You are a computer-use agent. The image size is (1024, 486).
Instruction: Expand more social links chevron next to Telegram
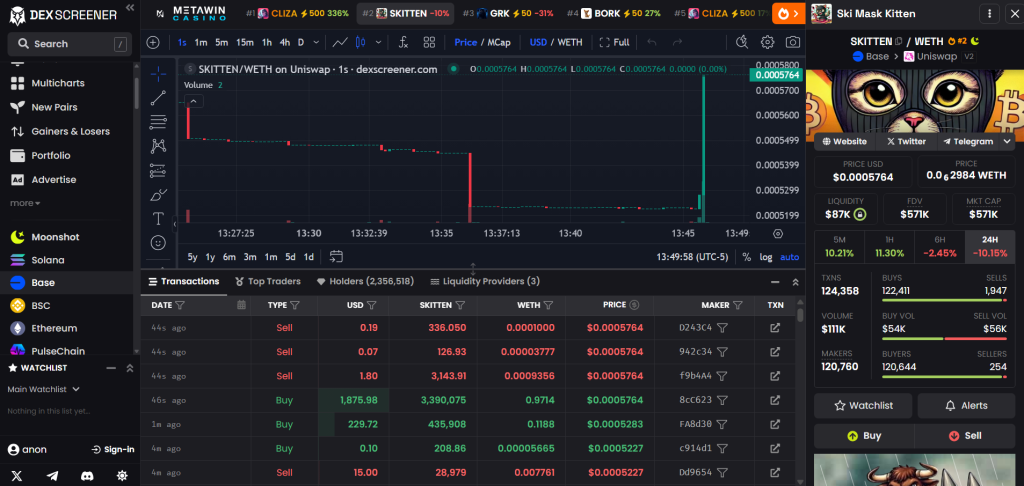1007,141
